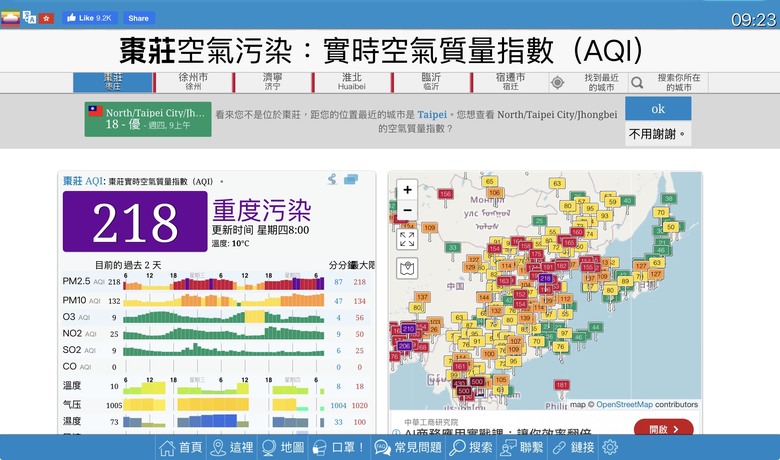Click the red 開啟 ad button
This screenshot has height=460, width=780.
click(663, 429)
